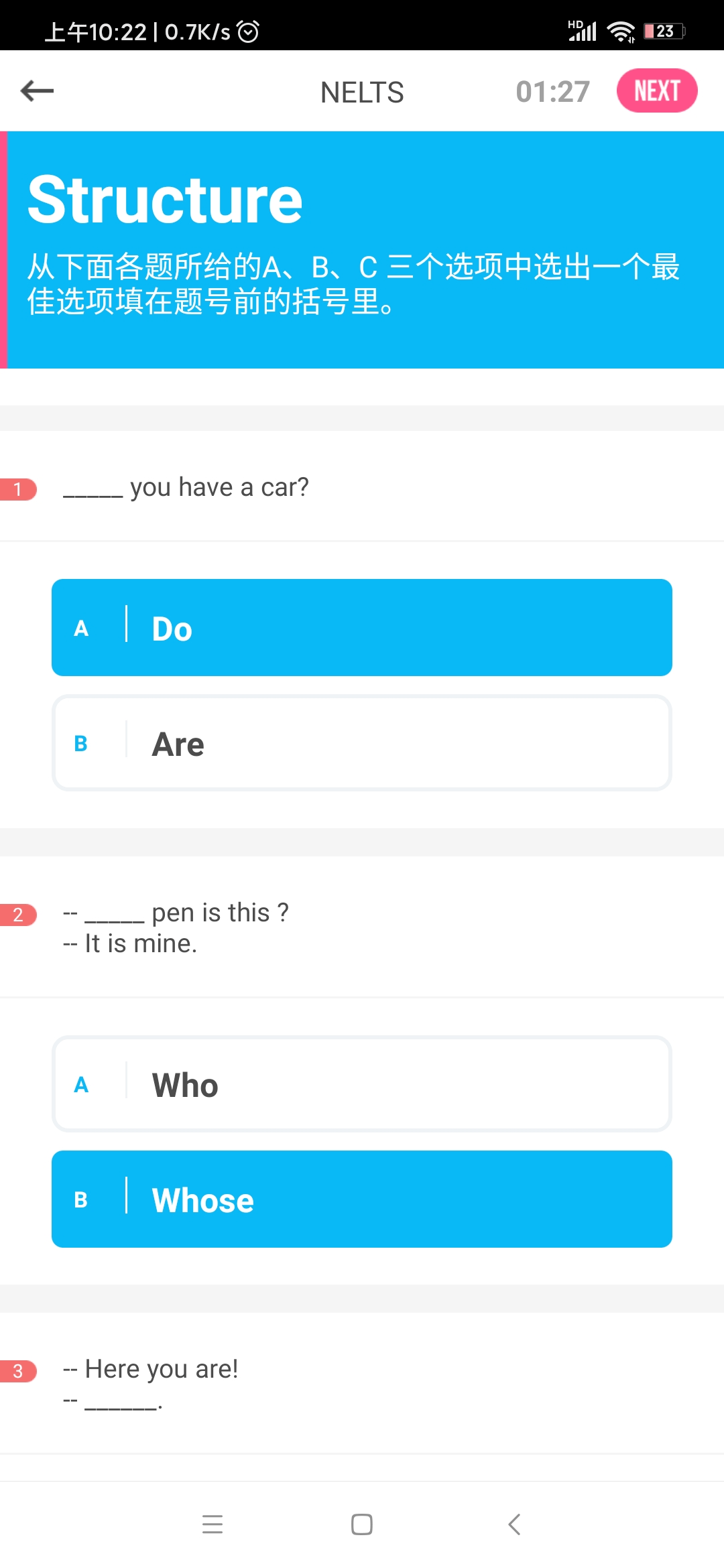The width and height of the screenshot is (724, 1568).
Task: Click the countdown timer 01:27
Action: (x=553, y=92)
